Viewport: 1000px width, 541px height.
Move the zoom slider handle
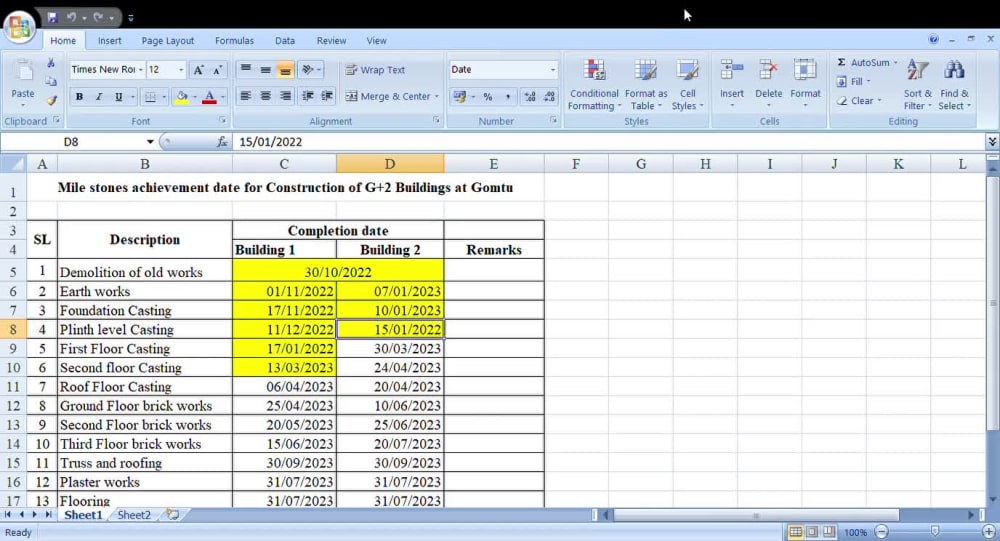[934, 531]
